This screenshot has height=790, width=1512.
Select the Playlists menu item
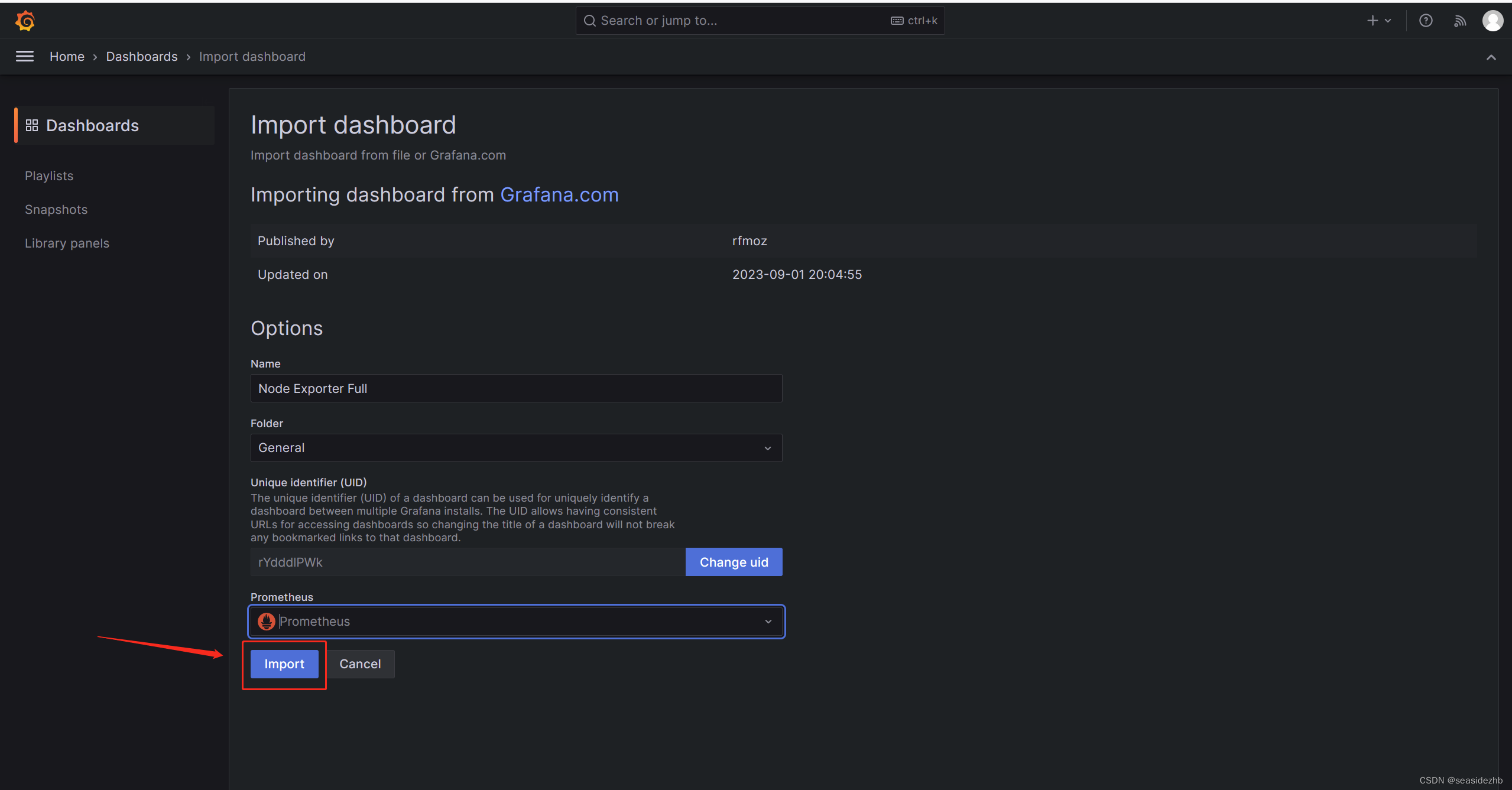click(49, 176)
